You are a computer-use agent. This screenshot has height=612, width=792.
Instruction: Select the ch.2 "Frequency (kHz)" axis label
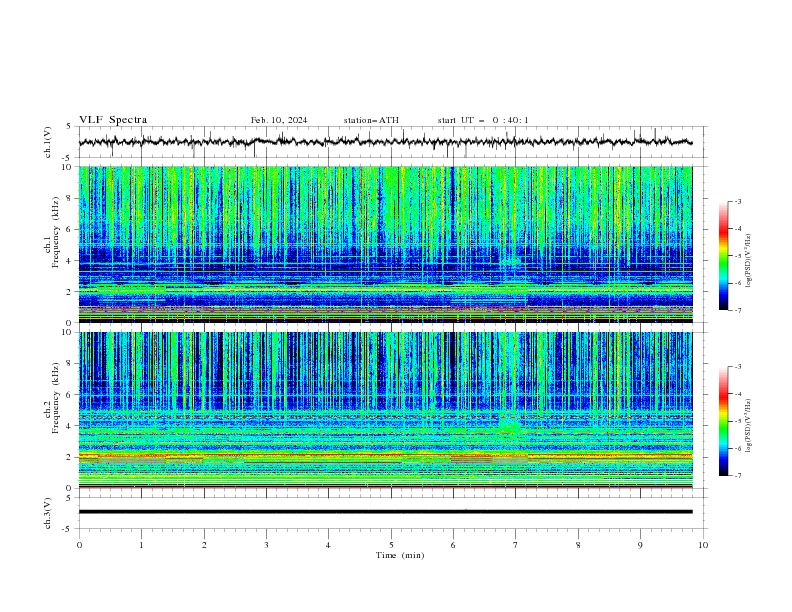pyautogui.click(x=56, y=397)
